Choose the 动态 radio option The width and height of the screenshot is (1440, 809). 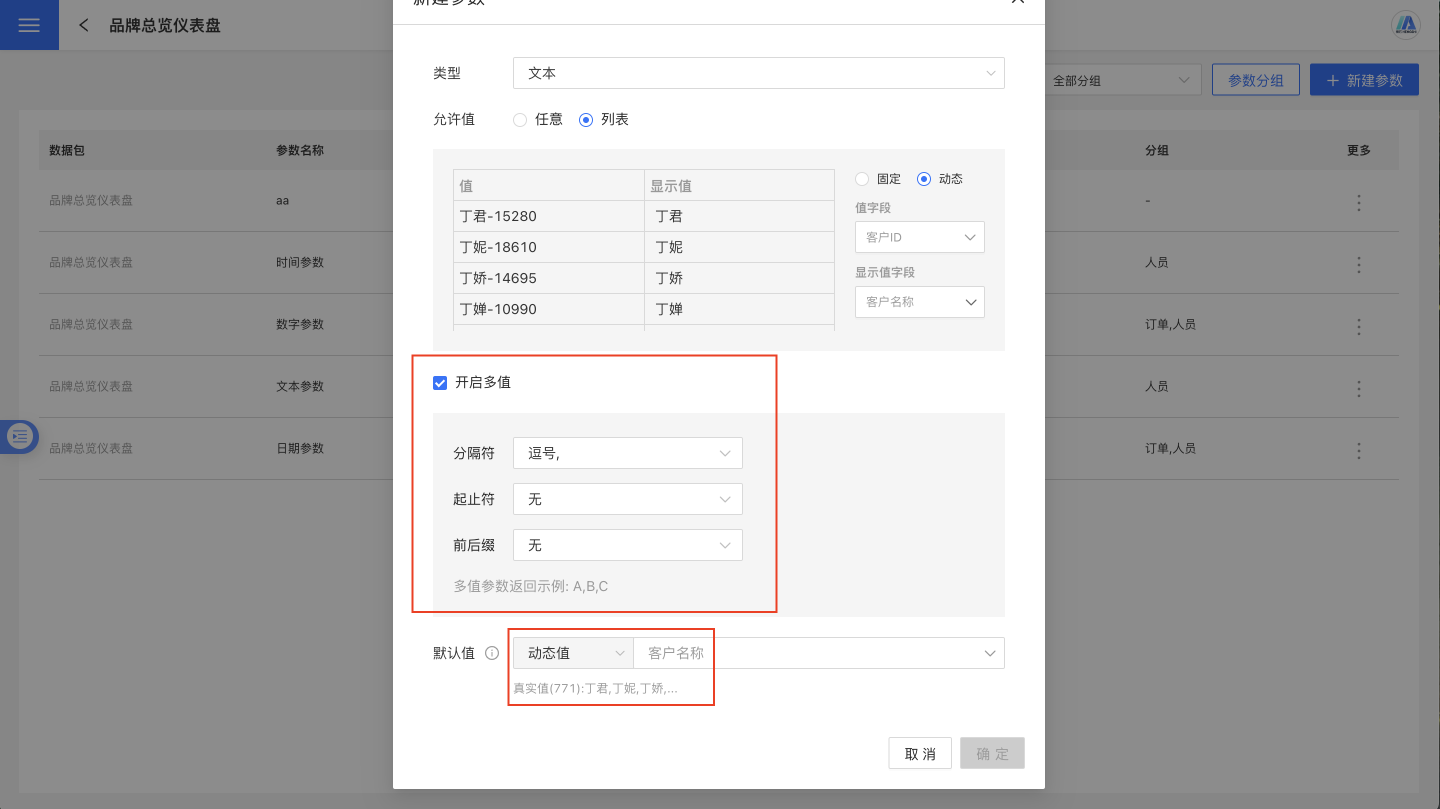click(924, 179)
